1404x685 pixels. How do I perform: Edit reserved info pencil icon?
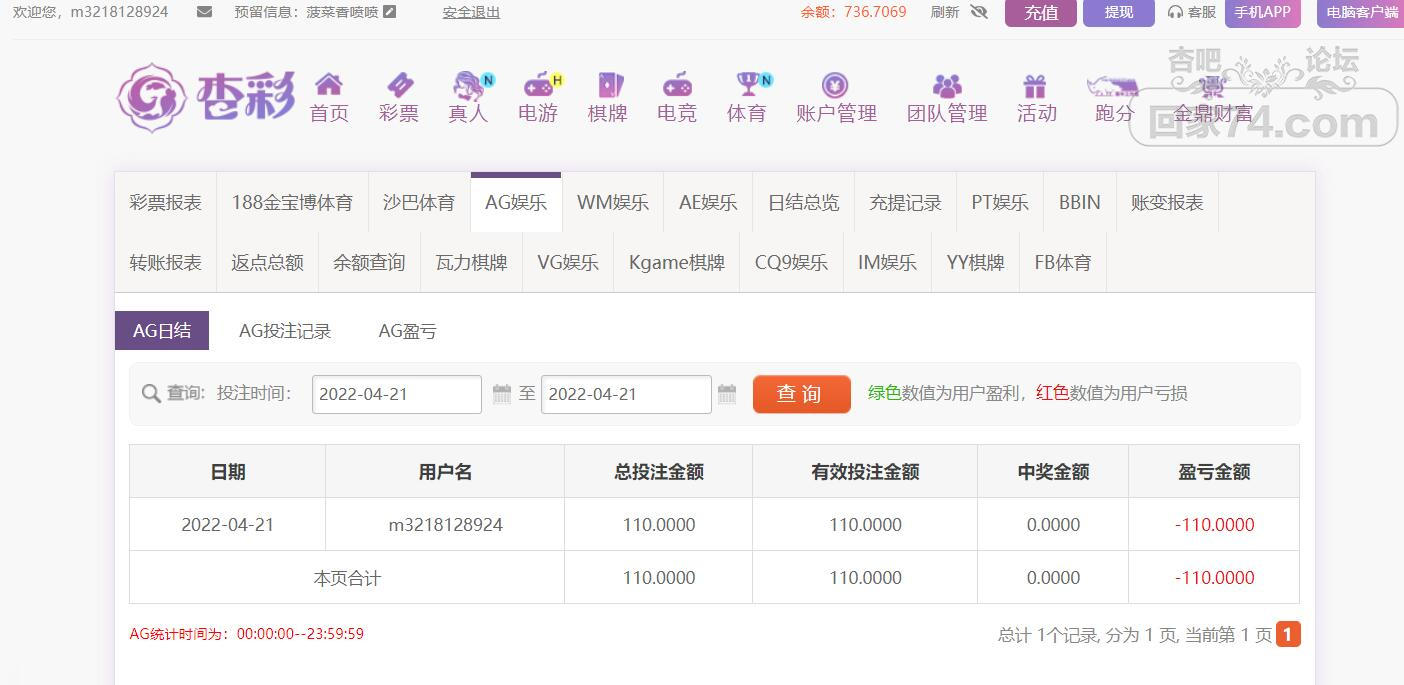(x=390, y=12)
